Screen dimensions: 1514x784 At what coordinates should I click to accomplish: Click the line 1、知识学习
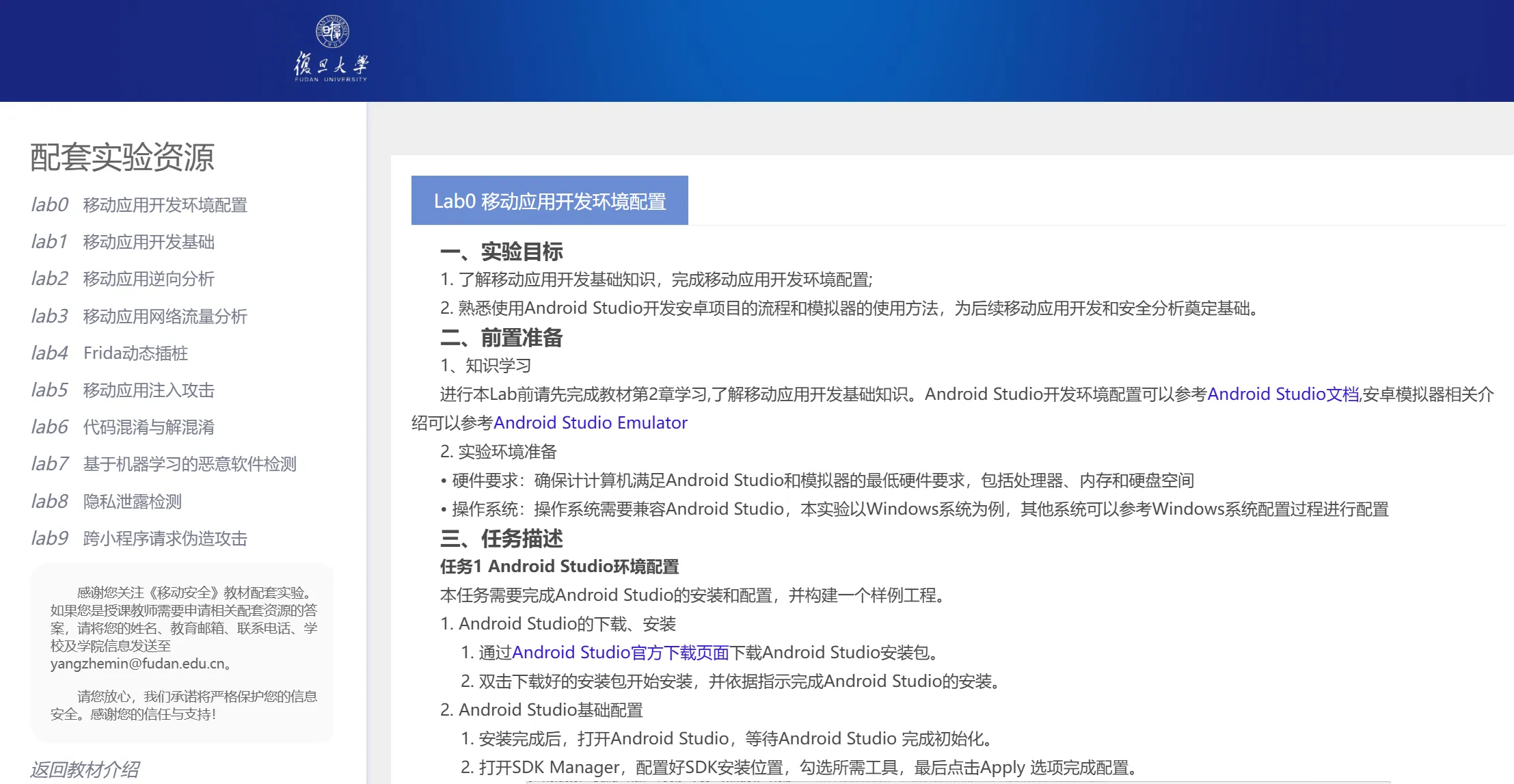tap(485, 365)
